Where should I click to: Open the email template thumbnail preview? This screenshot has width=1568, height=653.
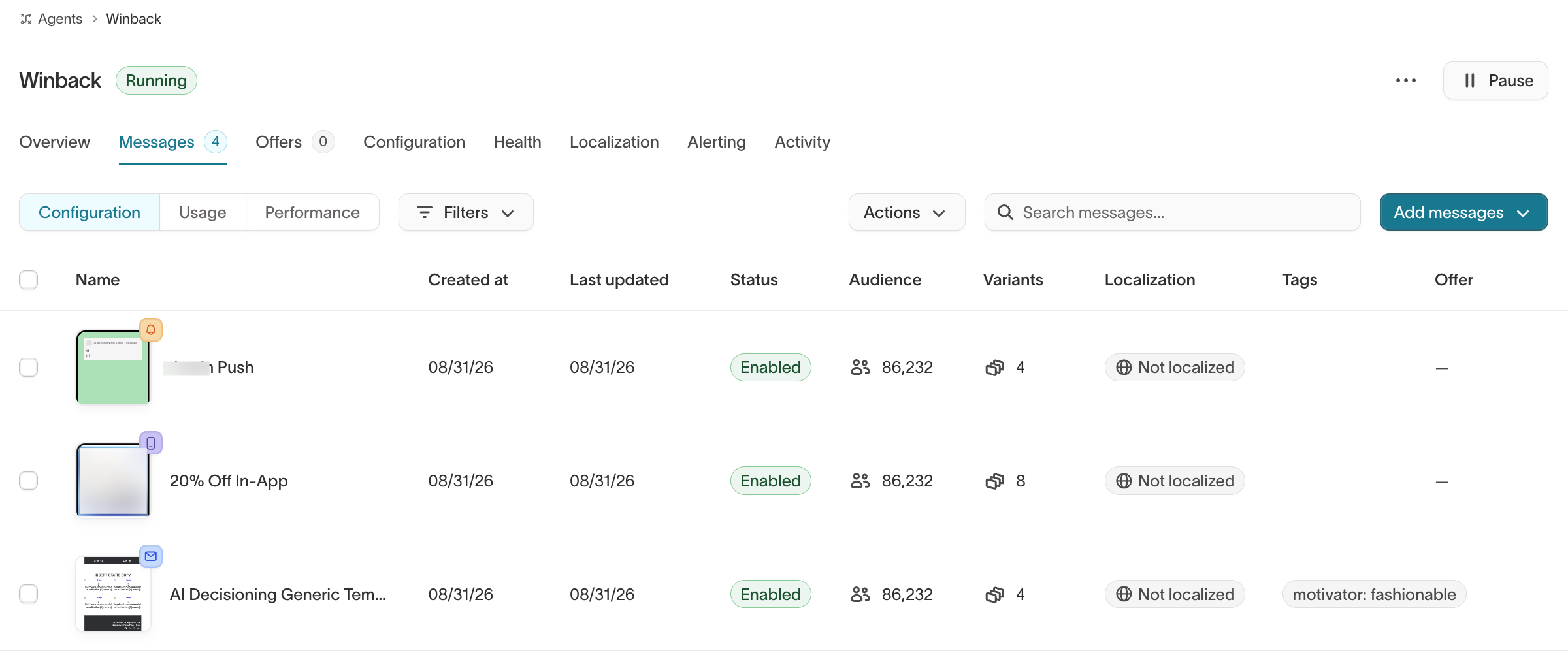[x=113, y=594]
